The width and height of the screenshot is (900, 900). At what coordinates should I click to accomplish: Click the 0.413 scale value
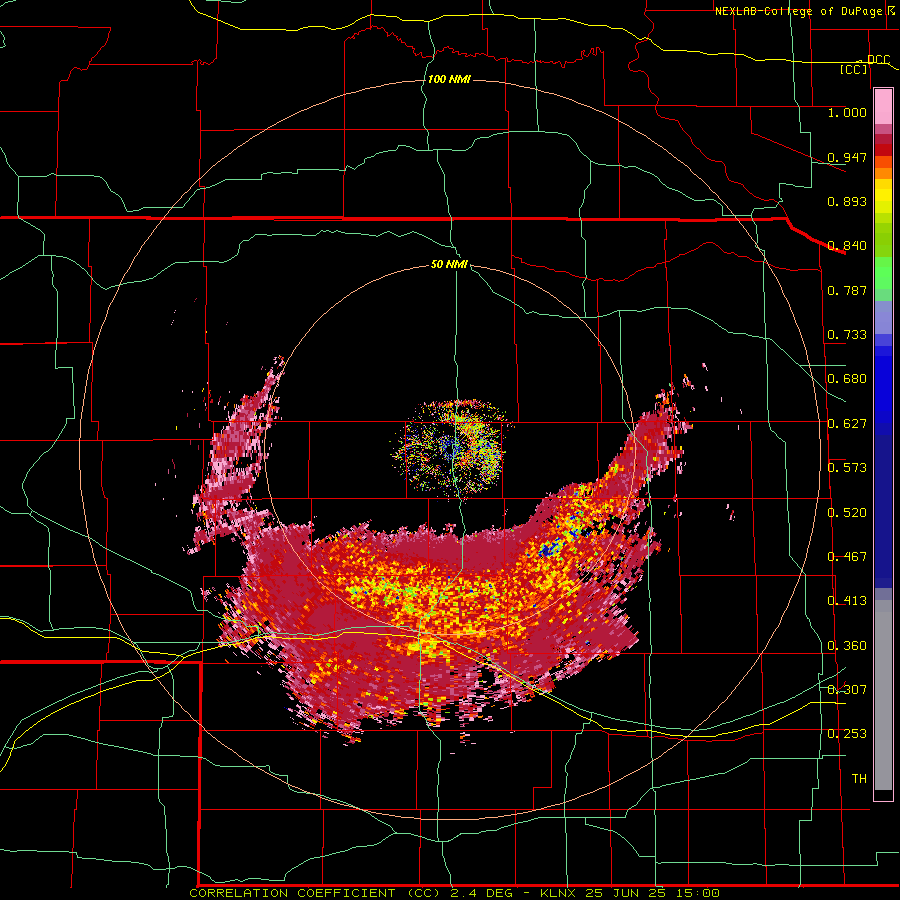tap(847, 601)
